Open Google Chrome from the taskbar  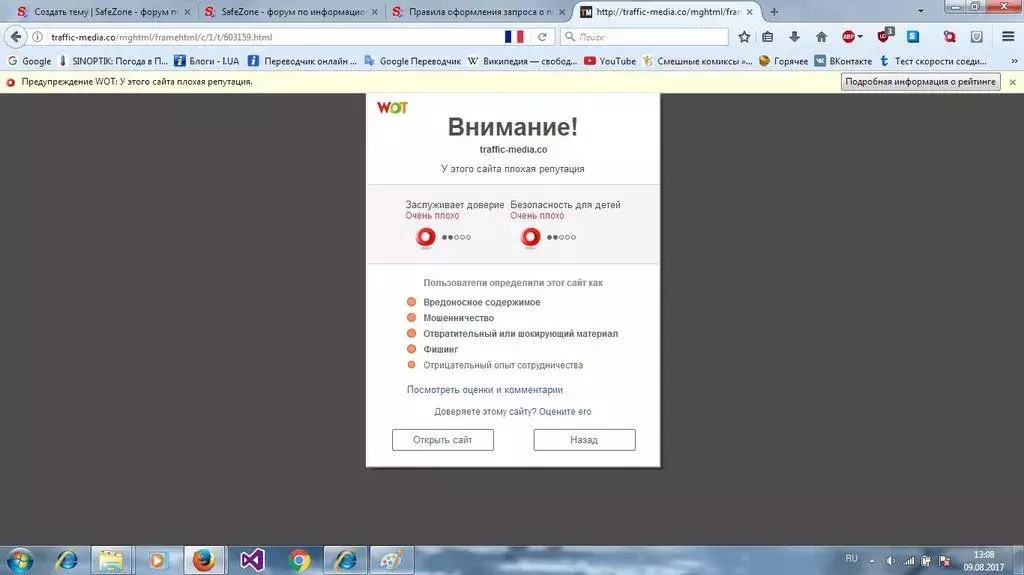[299, 561]
